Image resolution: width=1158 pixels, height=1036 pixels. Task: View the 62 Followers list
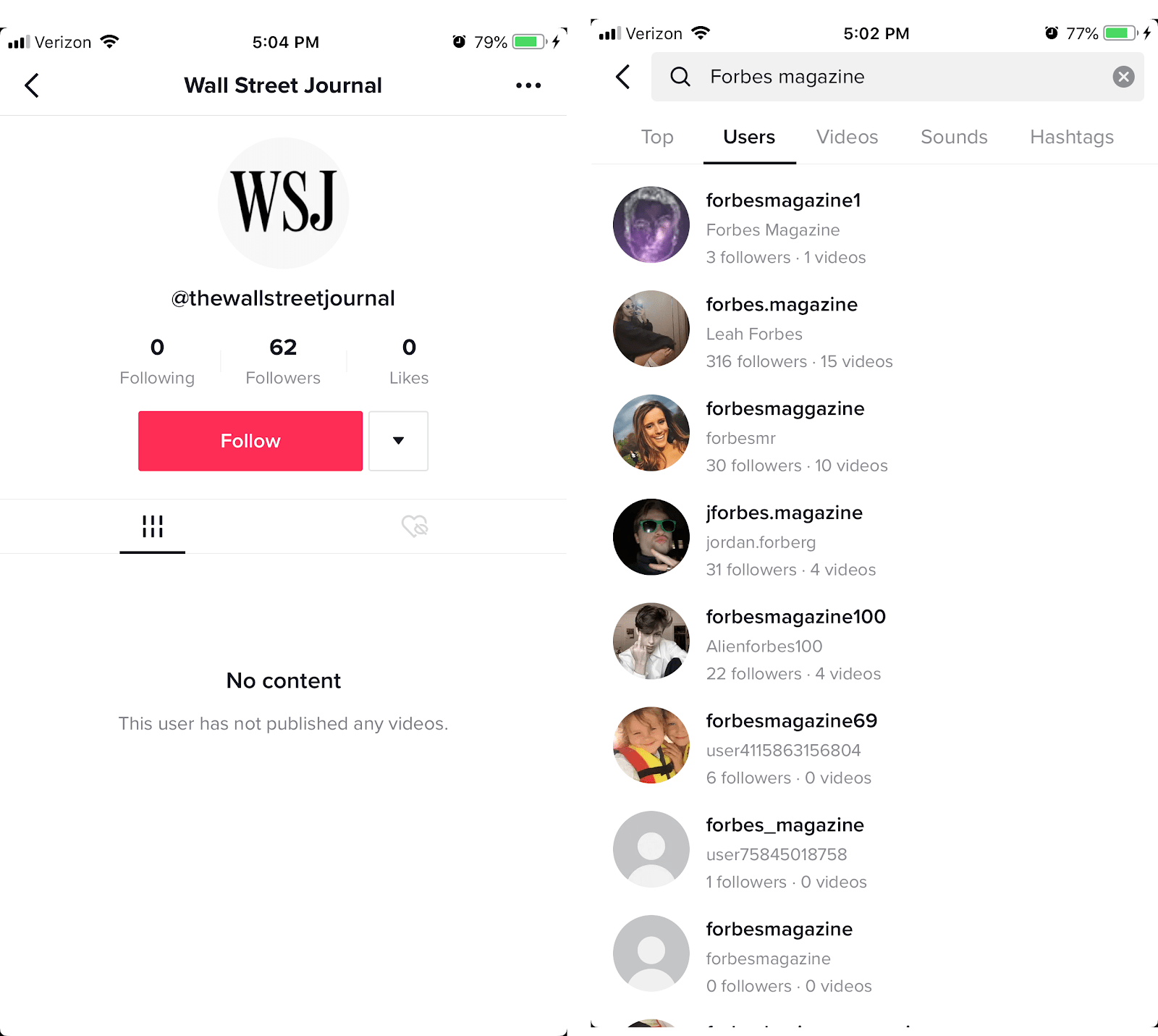click(x=283, y=361)
